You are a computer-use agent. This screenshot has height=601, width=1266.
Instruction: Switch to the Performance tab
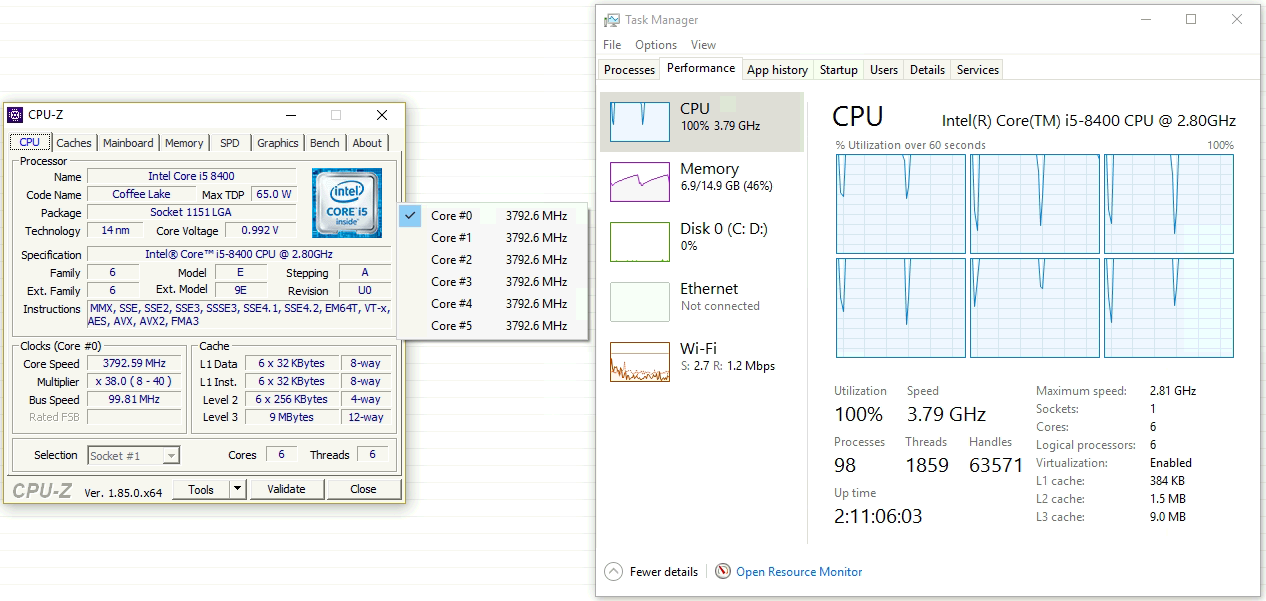[701, 68]
